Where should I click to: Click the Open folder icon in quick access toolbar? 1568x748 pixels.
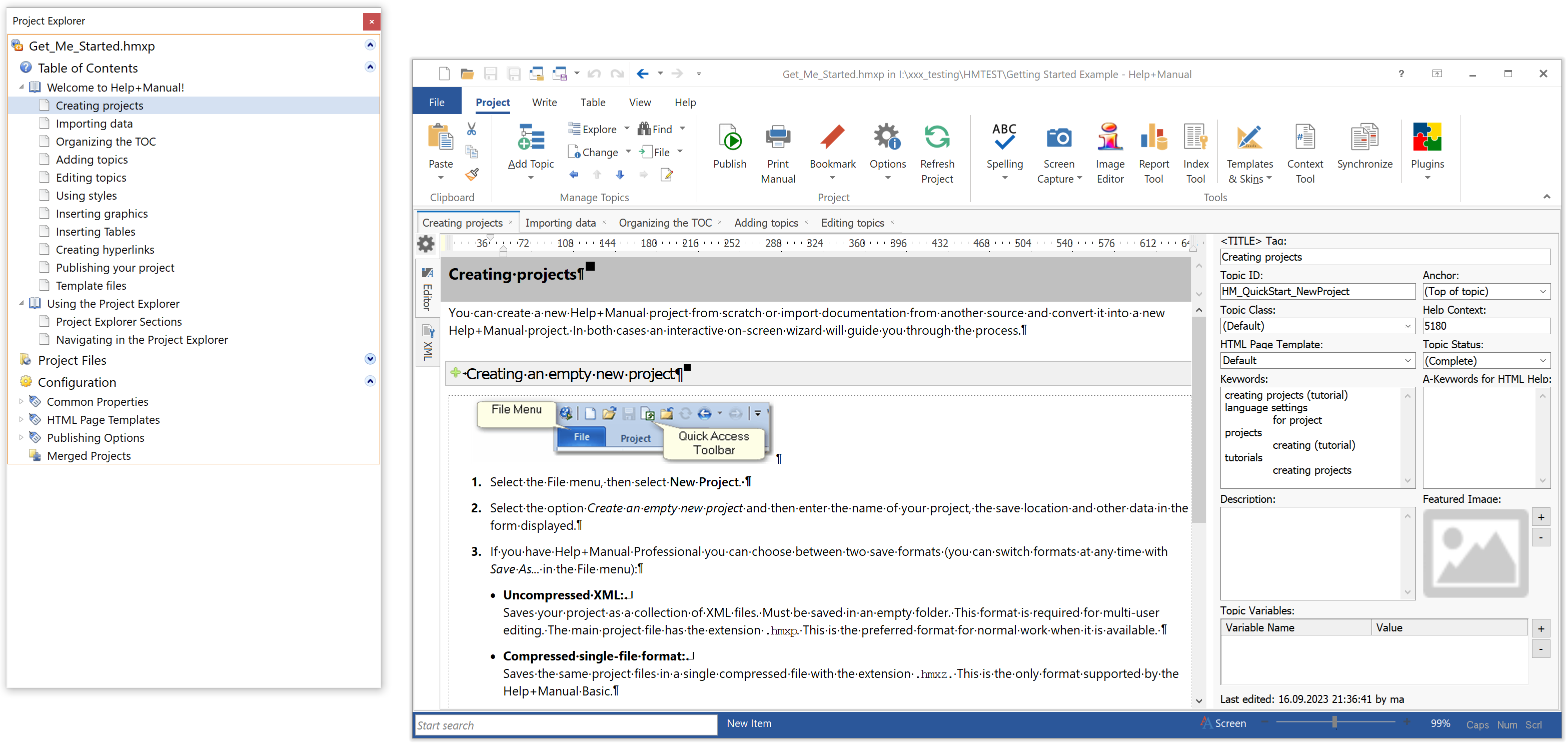pos(468,74)
